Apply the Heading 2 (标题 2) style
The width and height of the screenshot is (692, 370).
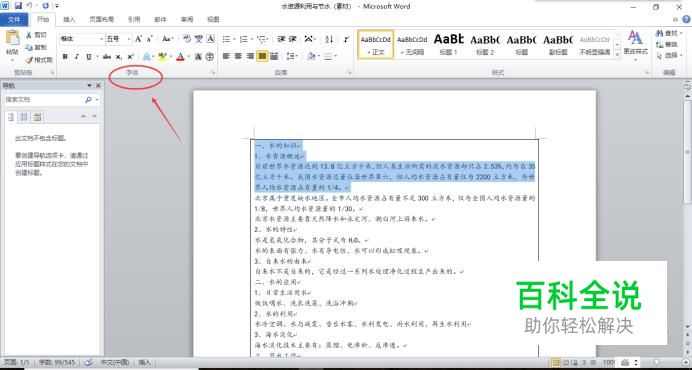point(485,45)
